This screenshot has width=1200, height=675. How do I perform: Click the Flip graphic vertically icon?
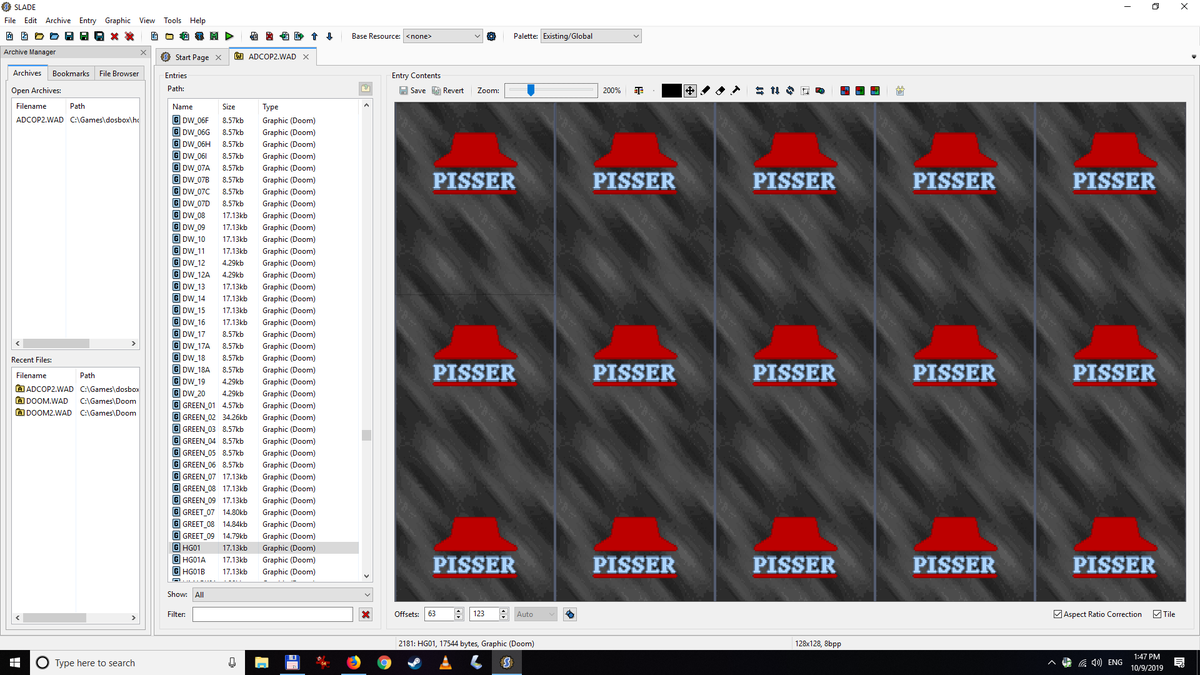coord(775,90)
